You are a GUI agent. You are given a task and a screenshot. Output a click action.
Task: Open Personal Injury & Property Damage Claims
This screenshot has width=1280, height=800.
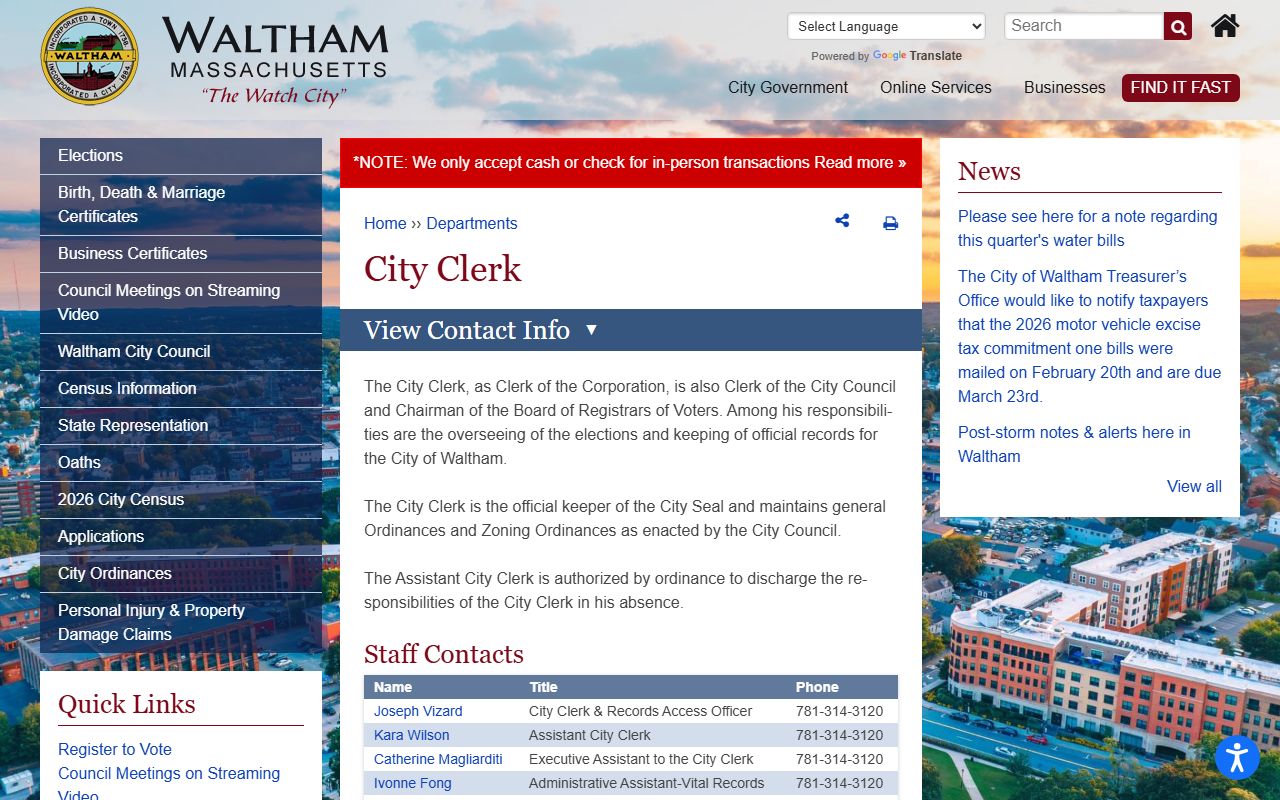181,623
